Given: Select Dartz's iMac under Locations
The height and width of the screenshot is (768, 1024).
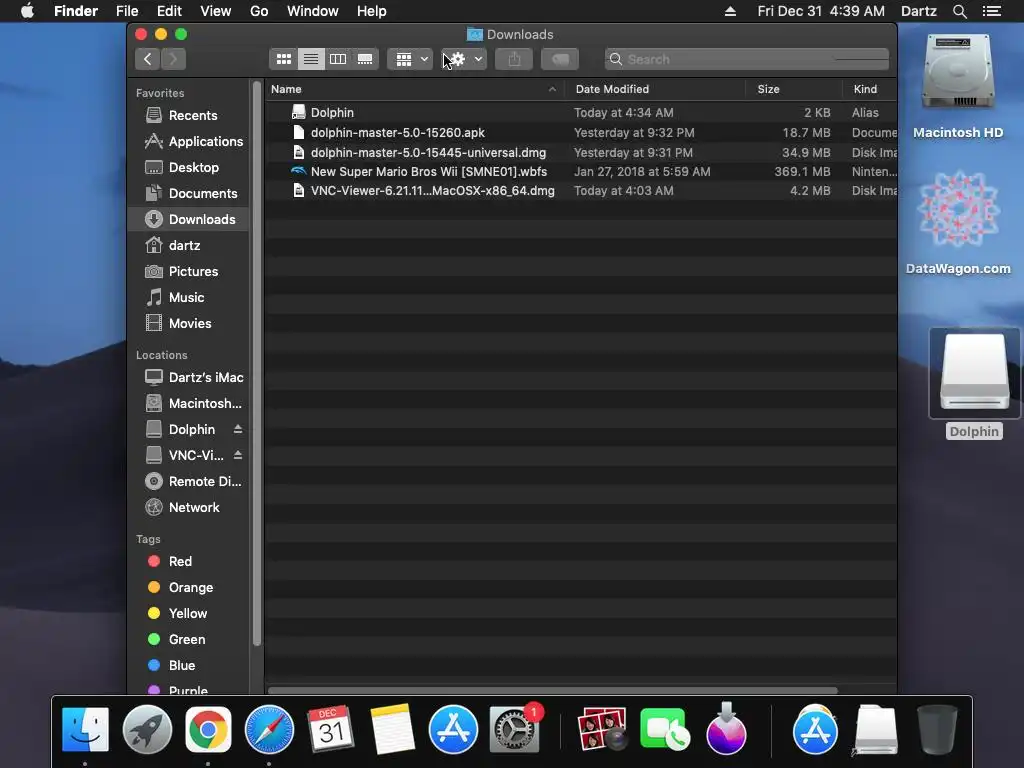Looking at the screenshot, I should tap(188, 377).
